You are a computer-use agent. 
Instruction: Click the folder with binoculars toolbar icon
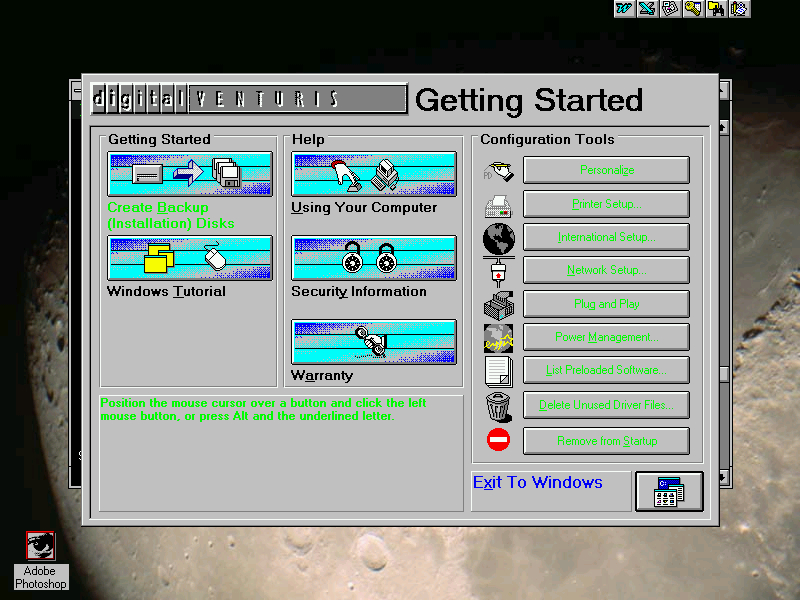(x=716, y=9)
